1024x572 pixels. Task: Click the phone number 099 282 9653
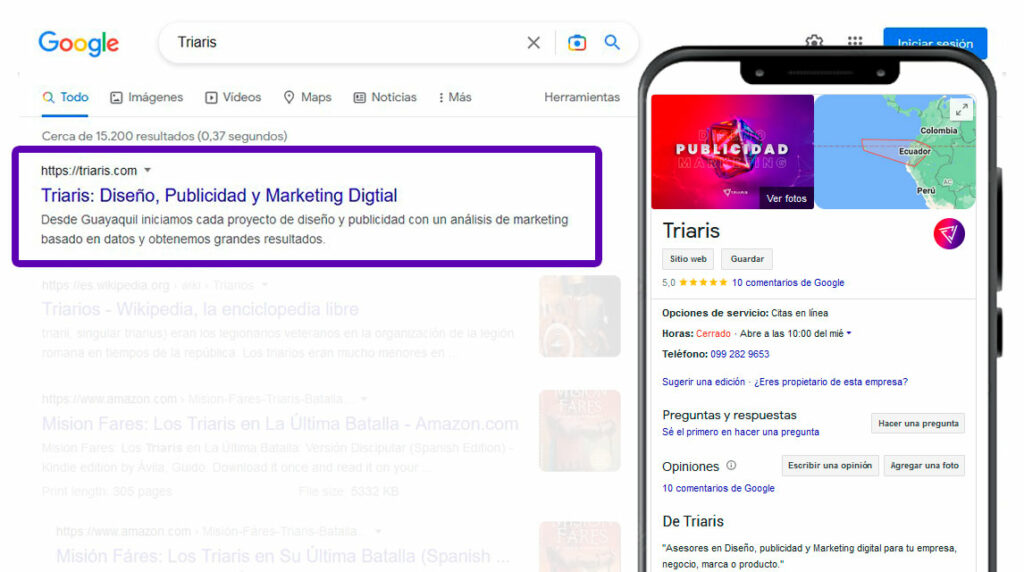coord(739,354)
